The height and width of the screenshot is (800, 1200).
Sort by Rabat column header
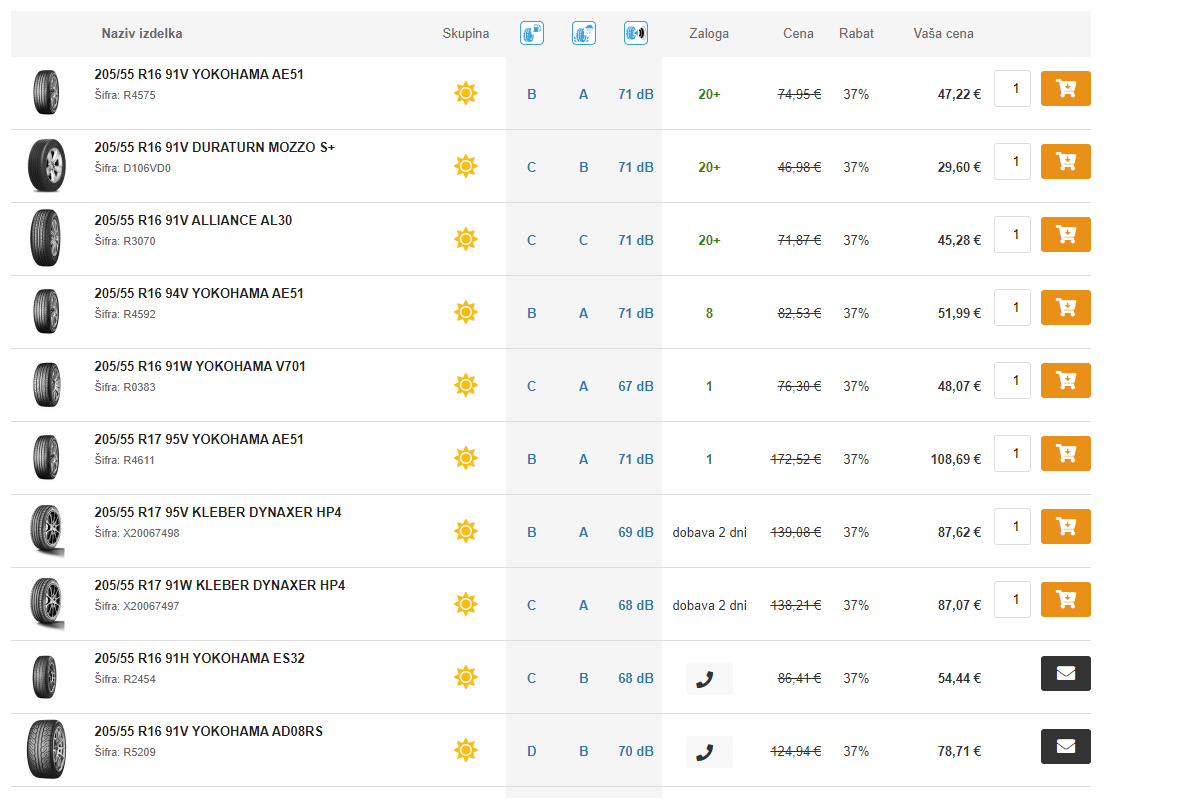(856, 34)
